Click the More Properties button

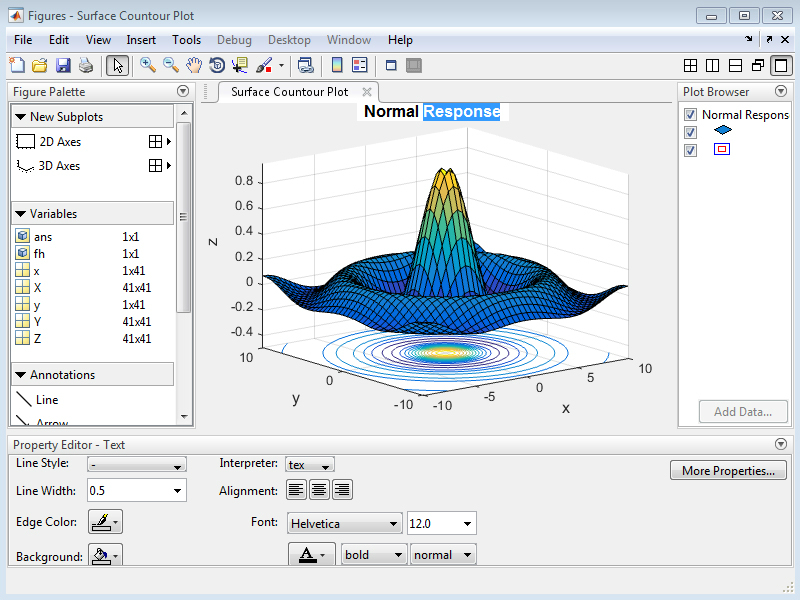[x=728, y=470]
